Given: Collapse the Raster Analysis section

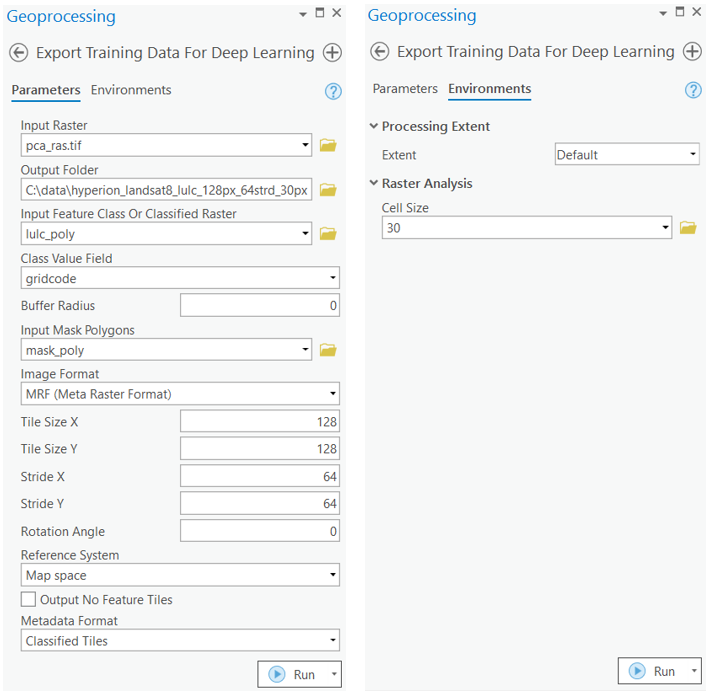Looking at the screenshot, I should click(374, 184).
